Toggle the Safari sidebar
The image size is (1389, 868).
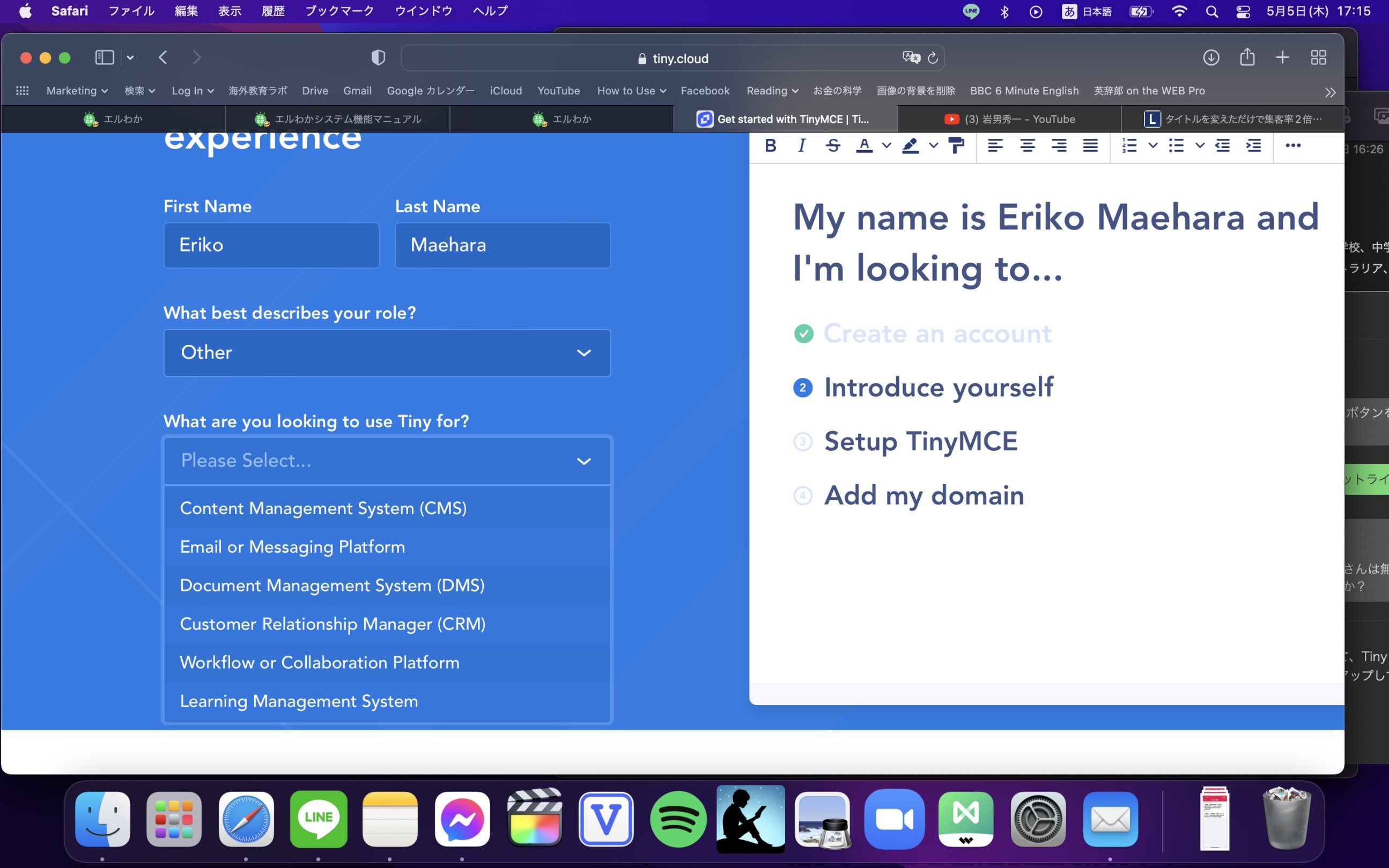[105, 57]
